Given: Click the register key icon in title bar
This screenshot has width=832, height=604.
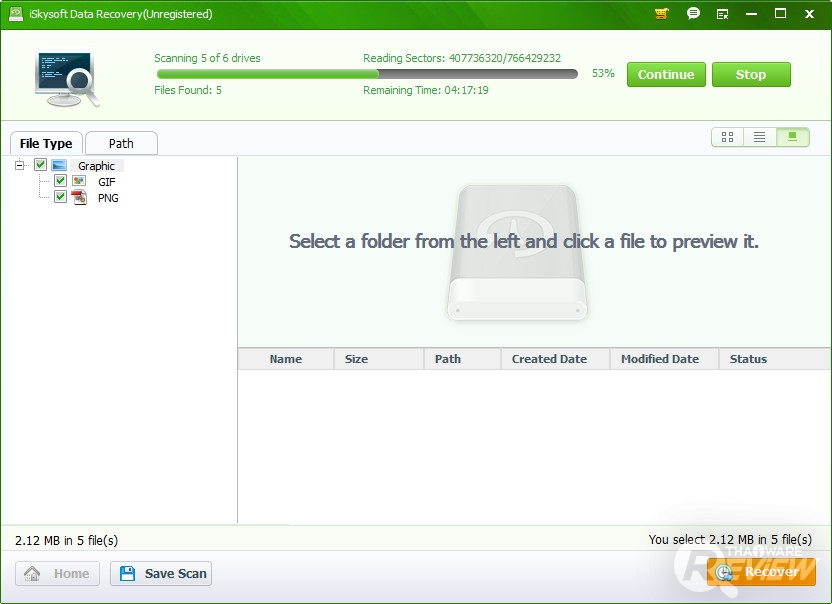Looking at the screenshot, I should coord(722,14).
